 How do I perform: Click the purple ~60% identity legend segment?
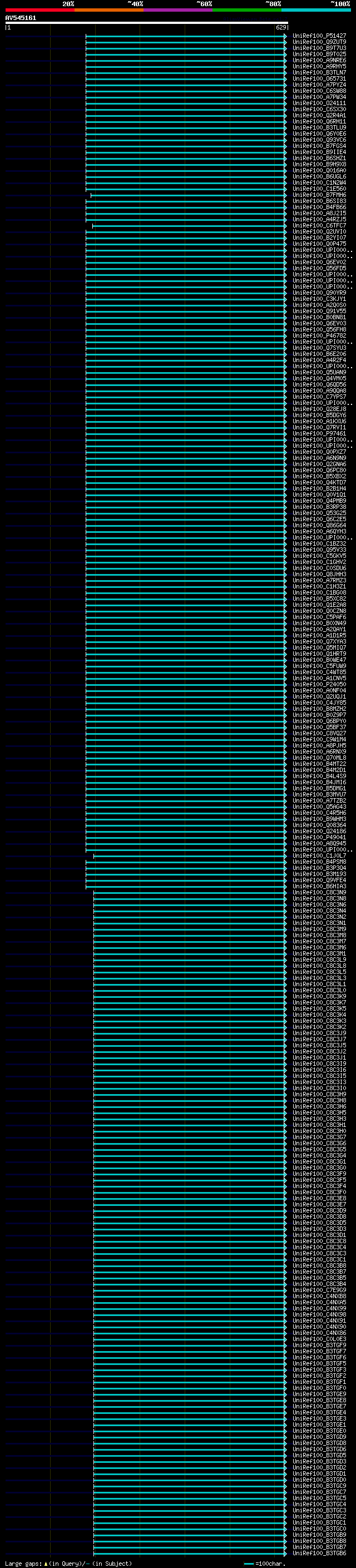point(177,10)
